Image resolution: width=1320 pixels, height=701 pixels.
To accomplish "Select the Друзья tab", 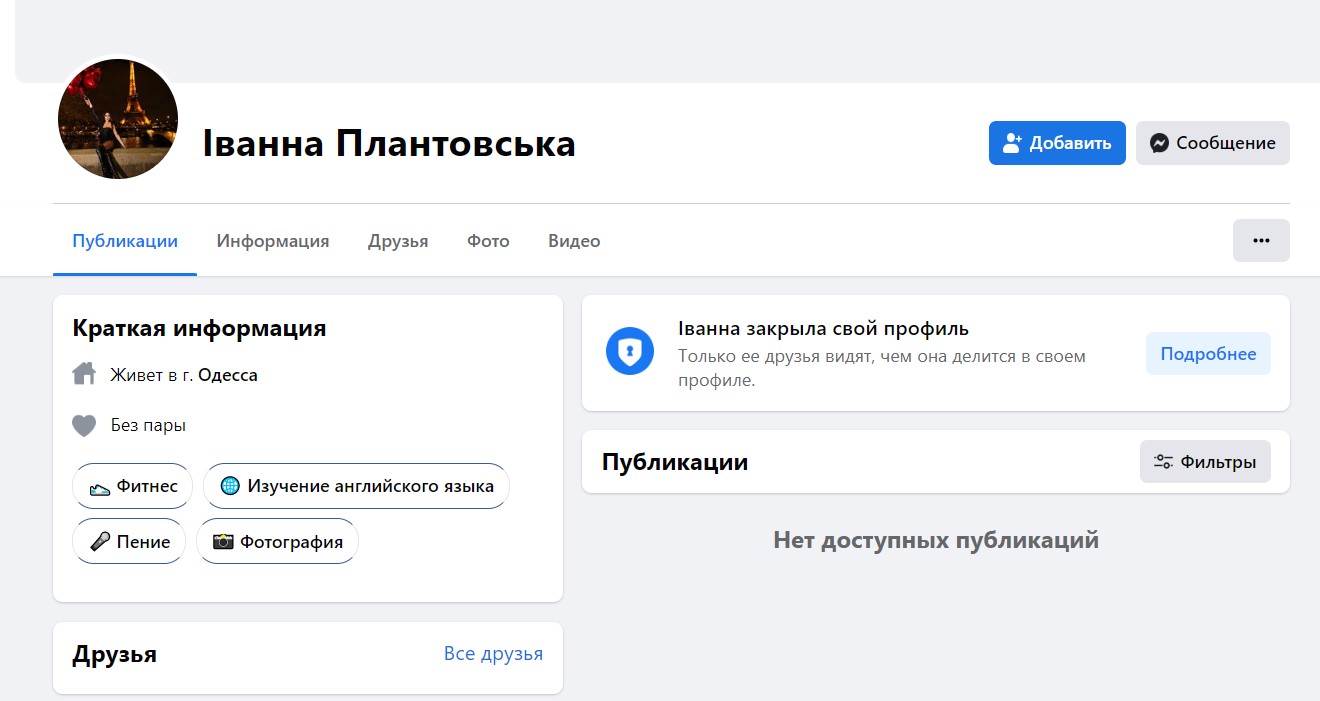I will [x=397, y=241].
